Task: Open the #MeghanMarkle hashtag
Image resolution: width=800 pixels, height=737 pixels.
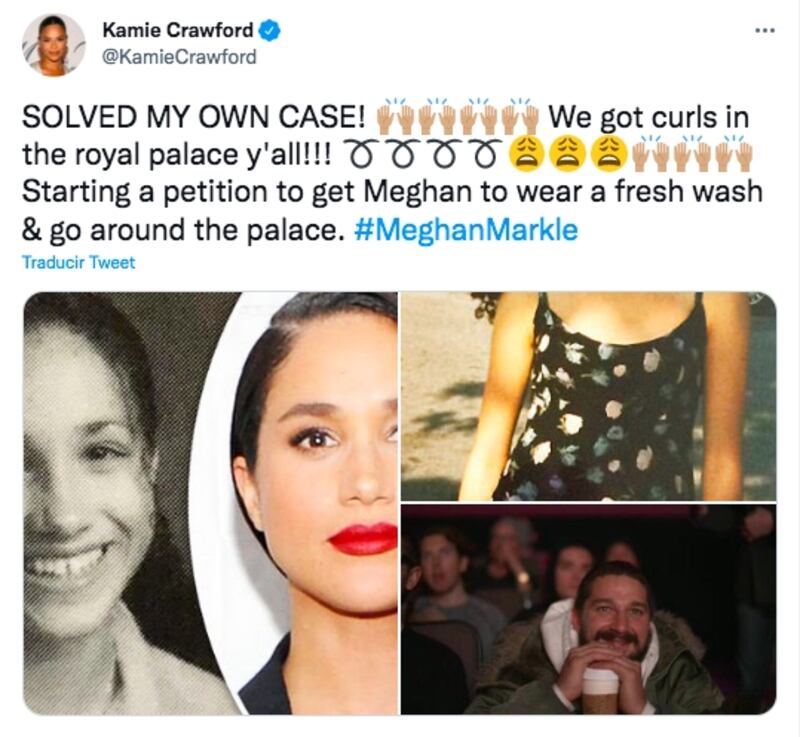Action: point(465,230)
